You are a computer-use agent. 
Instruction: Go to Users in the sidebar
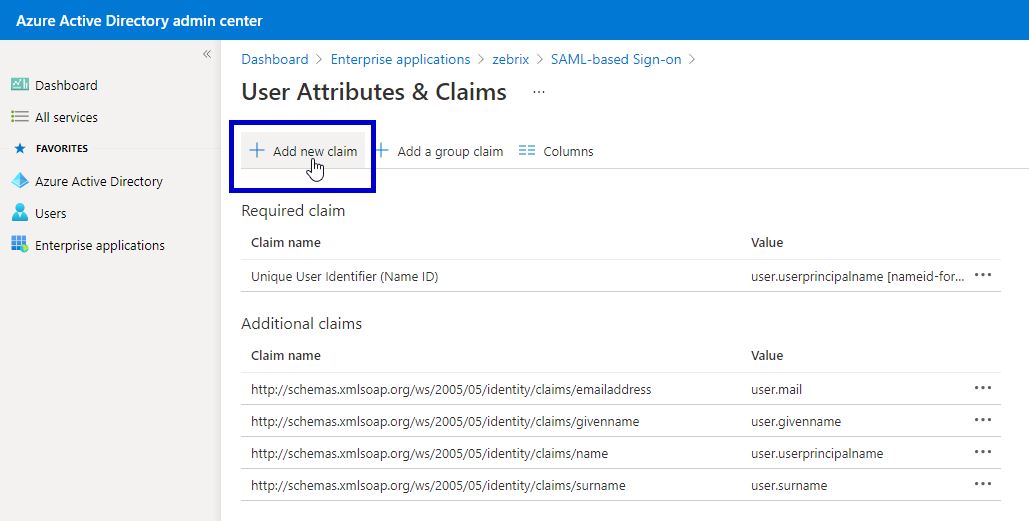[51, 213]
